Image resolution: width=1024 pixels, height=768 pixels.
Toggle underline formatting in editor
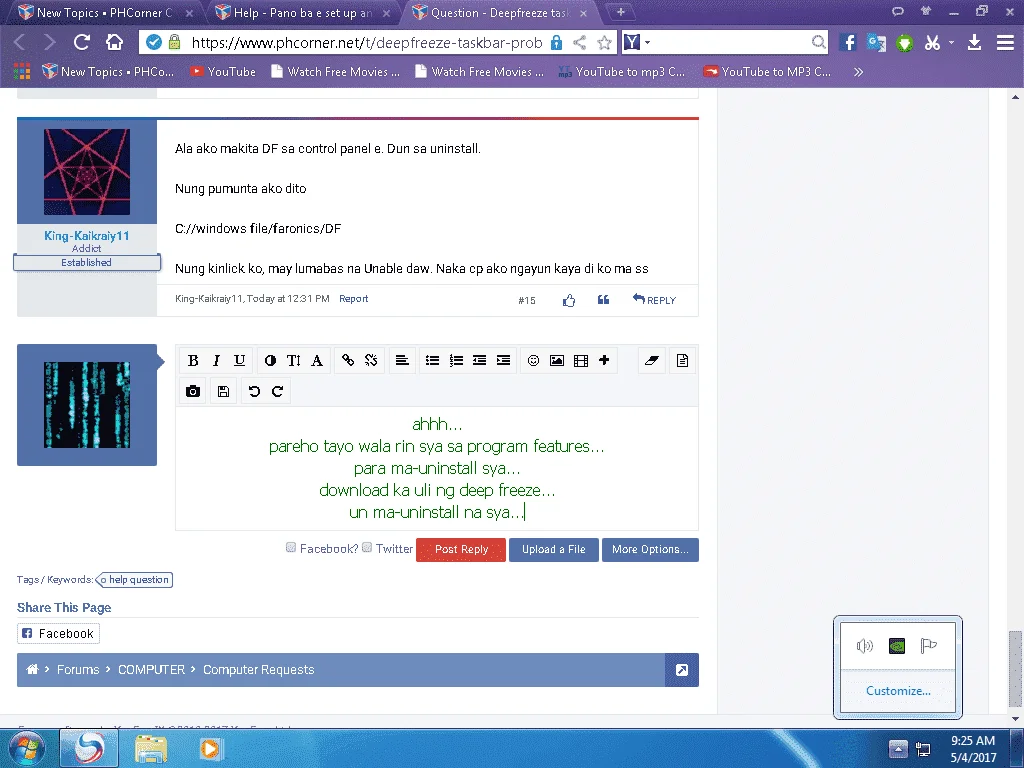(x=240, y=360)
